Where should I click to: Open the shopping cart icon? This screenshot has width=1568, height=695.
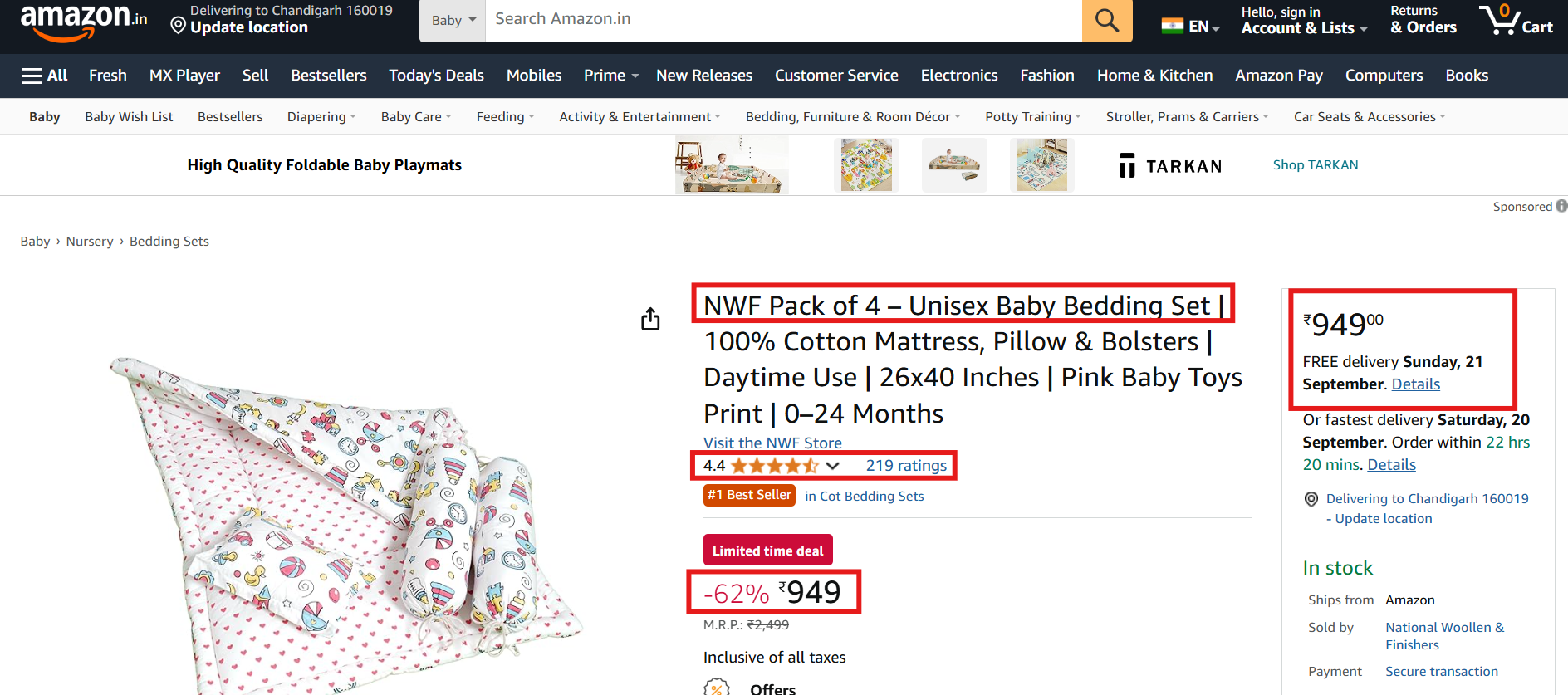tap(1515, 20)
